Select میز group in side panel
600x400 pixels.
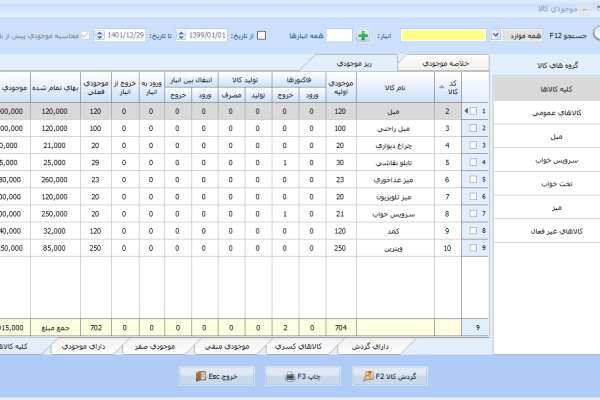tap(546, 208)
